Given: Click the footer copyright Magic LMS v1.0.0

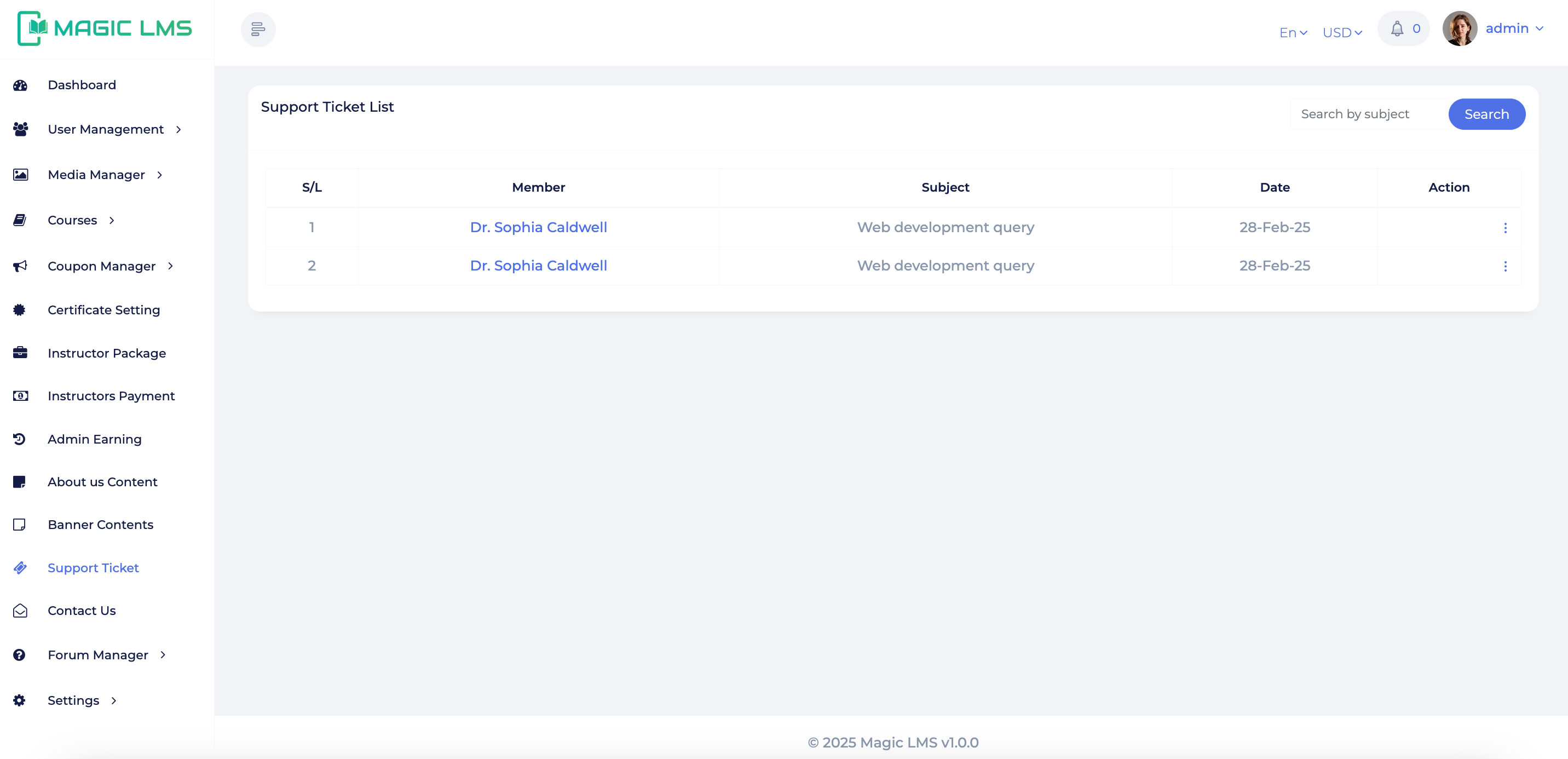Looking at the screenshot, I should [893, 743].
